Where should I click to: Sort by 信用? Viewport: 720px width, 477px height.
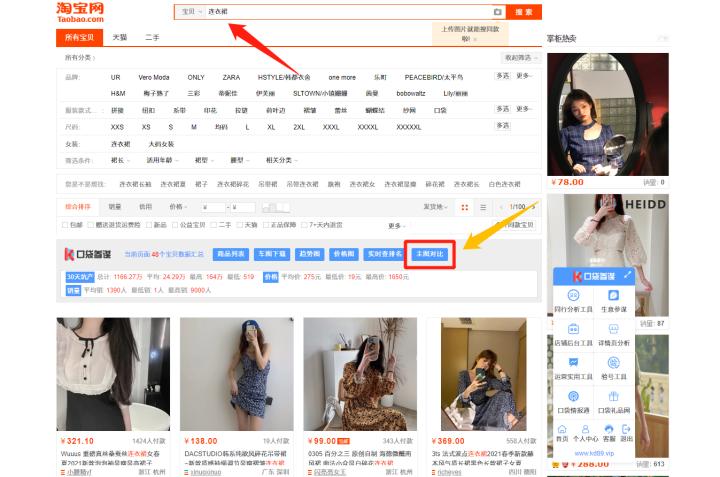click(146, 207)
